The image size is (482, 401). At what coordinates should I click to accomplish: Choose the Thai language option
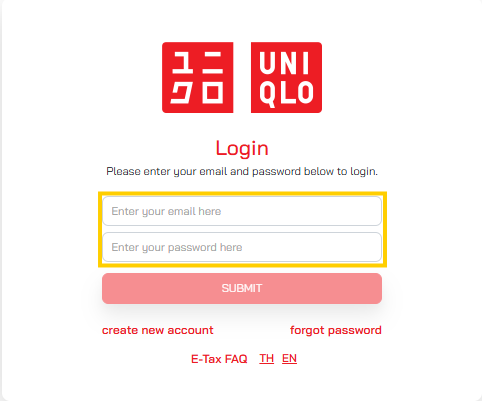click(x=267, y=359)
